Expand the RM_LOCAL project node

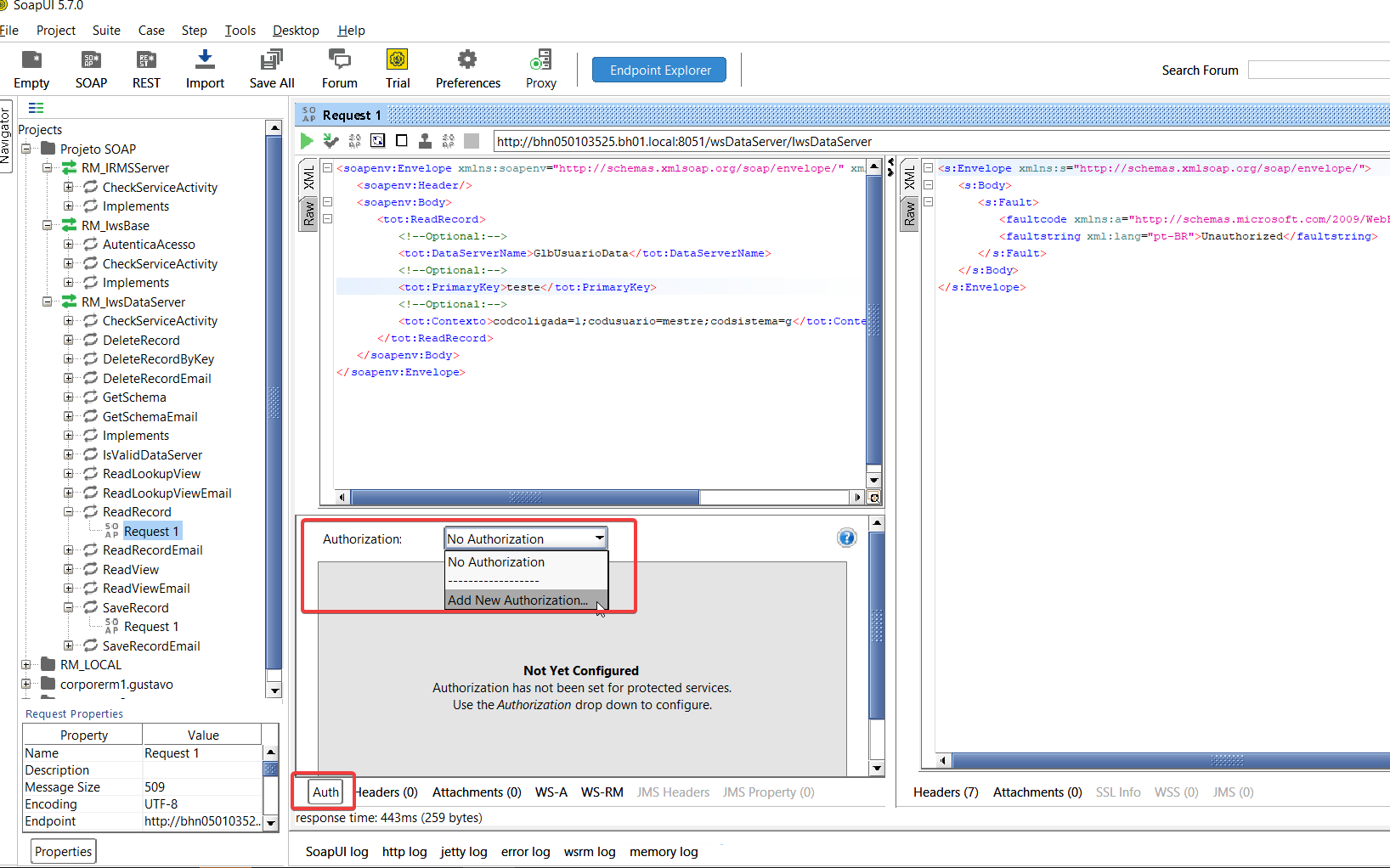pyautogui.click(x=26, y=665)
